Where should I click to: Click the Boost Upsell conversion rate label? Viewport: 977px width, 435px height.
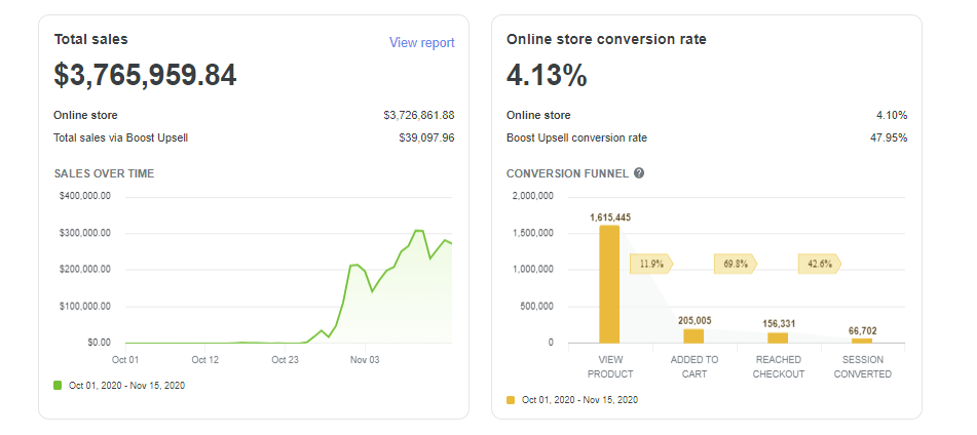coord(577,138)
